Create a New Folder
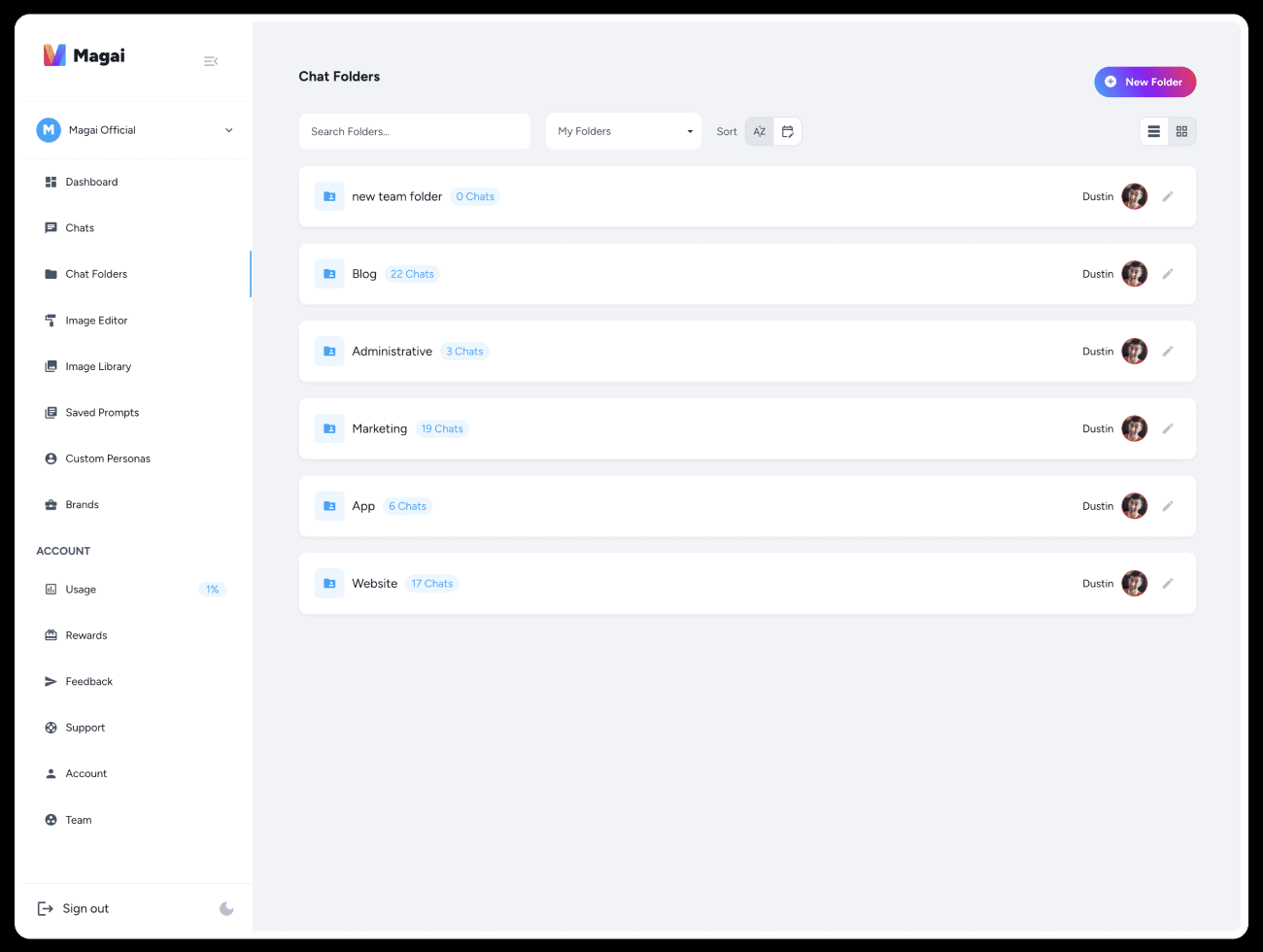The height and width of the screenshot is (952, 1263). (1144, 83)
